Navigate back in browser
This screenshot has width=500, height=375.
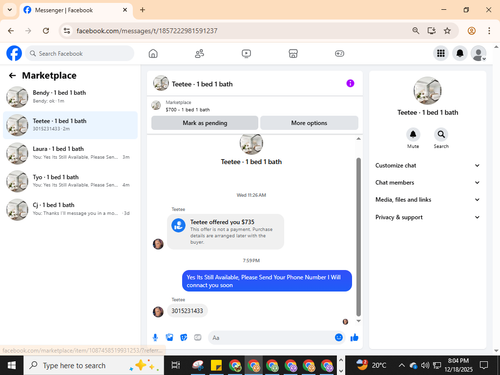point(11,31)
